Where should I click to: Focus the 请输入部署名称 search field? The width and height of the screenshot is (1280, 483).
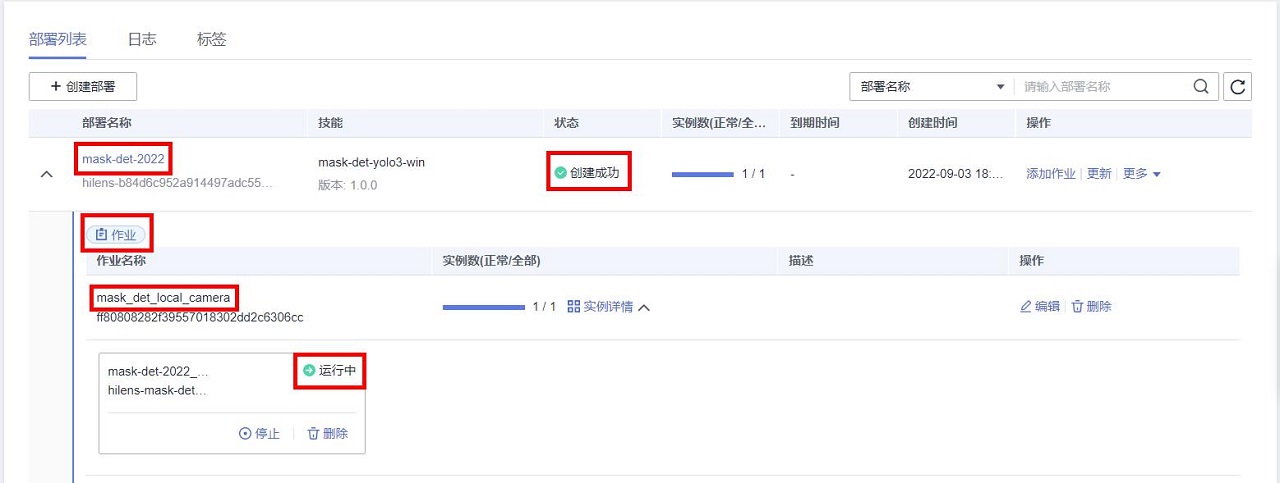click(1100, 87)
